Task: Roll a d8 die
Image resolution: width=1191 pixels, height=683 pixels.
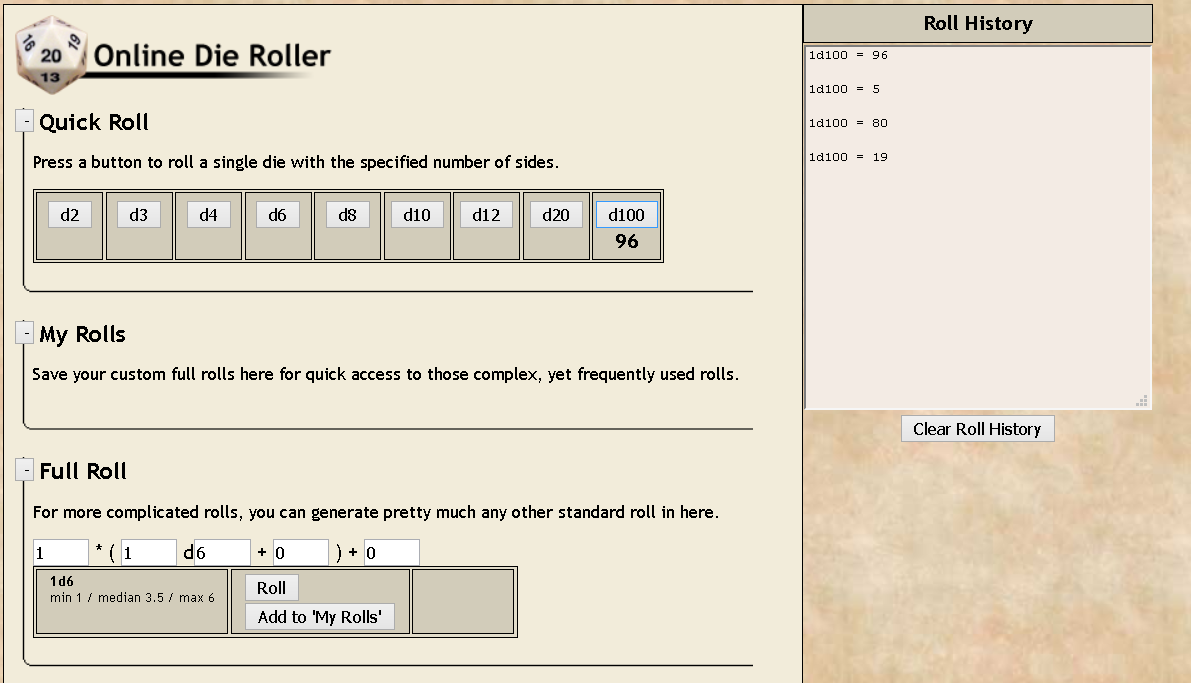Action: (x=347, y=215)
